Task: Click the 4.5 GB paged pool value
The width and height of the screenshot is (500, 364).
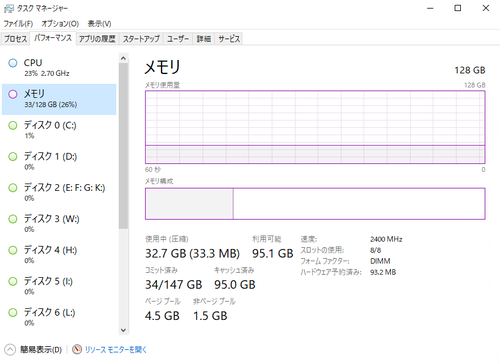Action: (162, 316)
